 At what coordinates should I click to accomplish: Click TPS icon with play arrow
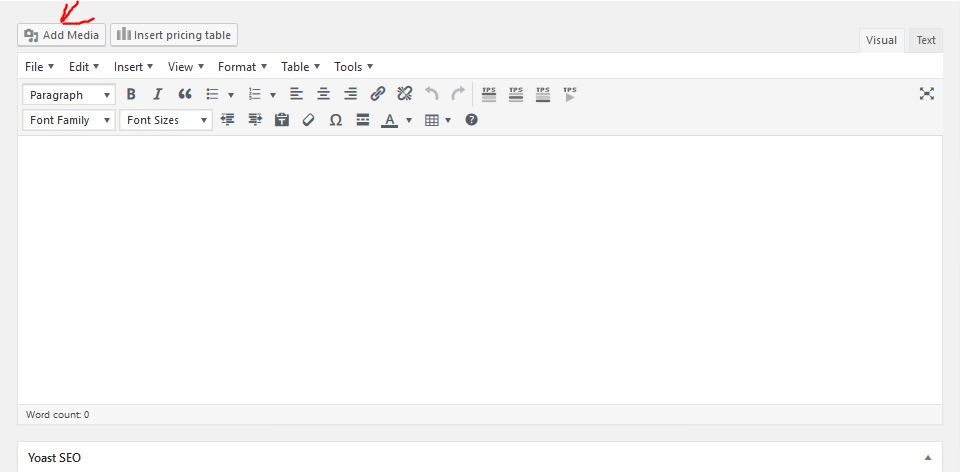point(570,94)
